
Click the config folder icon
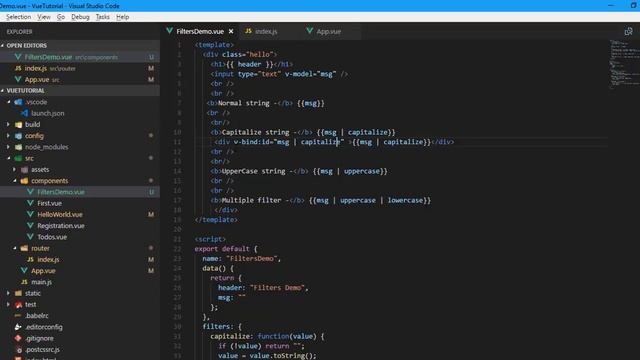18,136
